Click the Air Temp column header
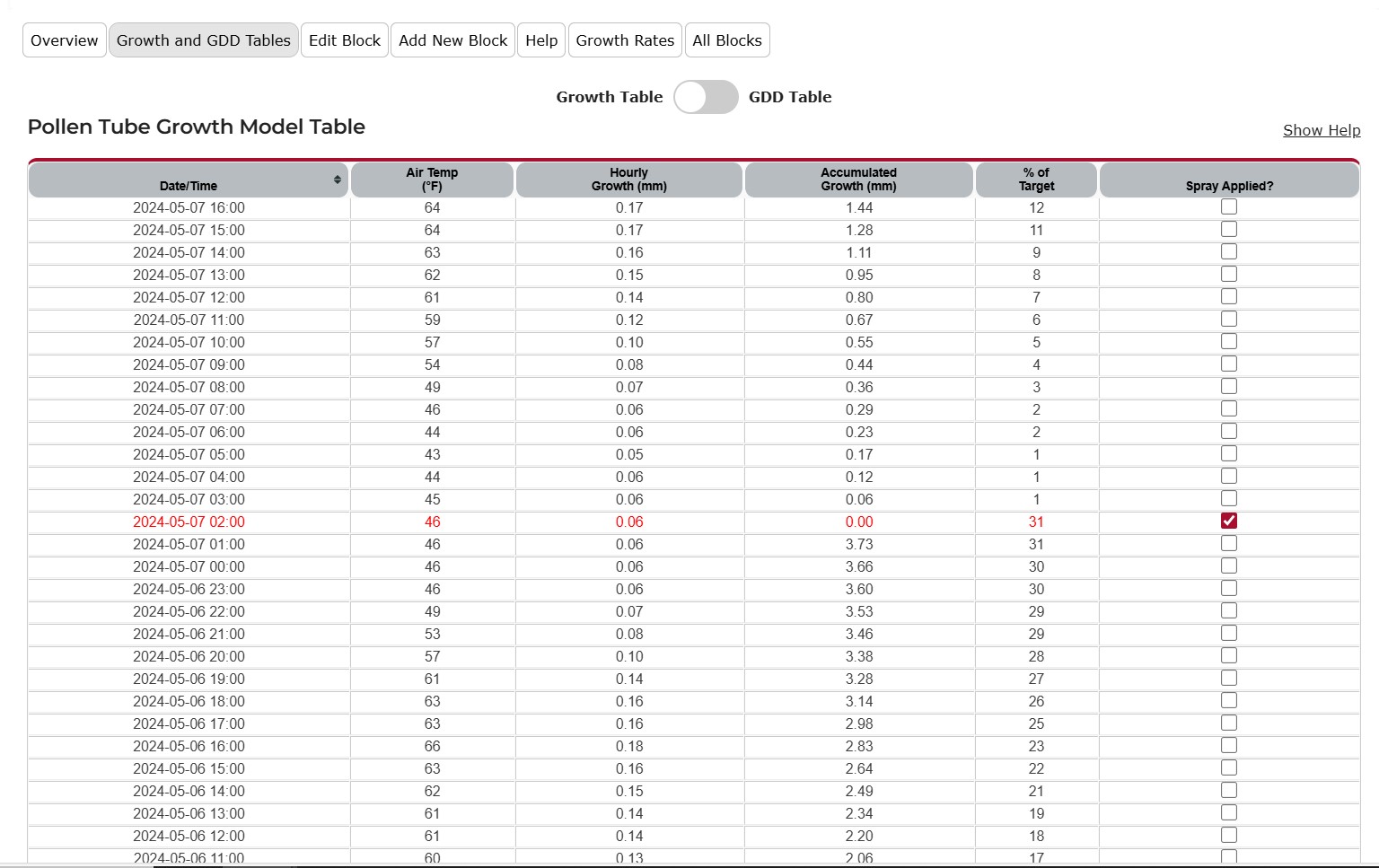1379x868 pixels. point(432,180)
